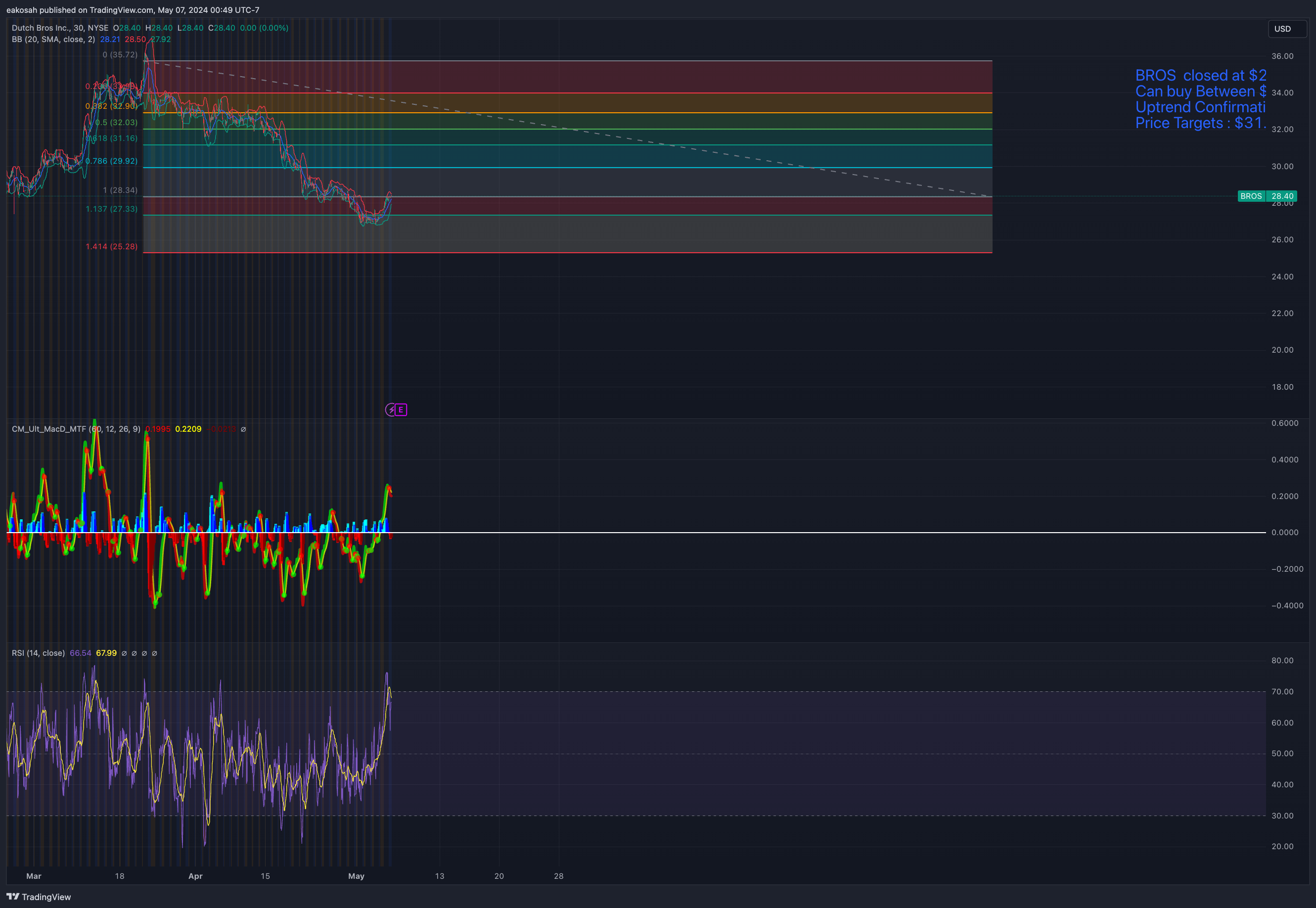The image size is (1316, 908).
Task: Click BB upper value 28.50
Action: point(135,39)
